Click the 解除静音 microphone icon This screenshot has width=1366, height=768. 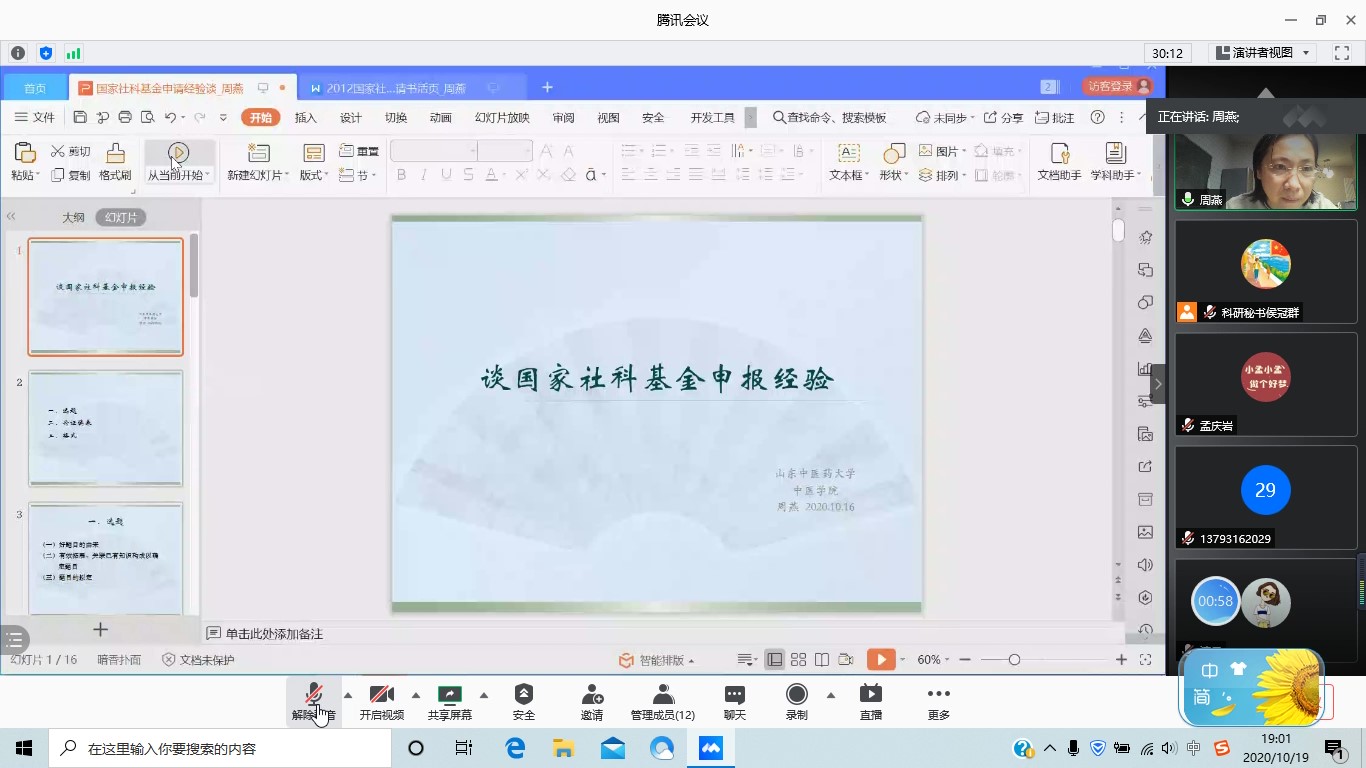(x=313, y=695)
